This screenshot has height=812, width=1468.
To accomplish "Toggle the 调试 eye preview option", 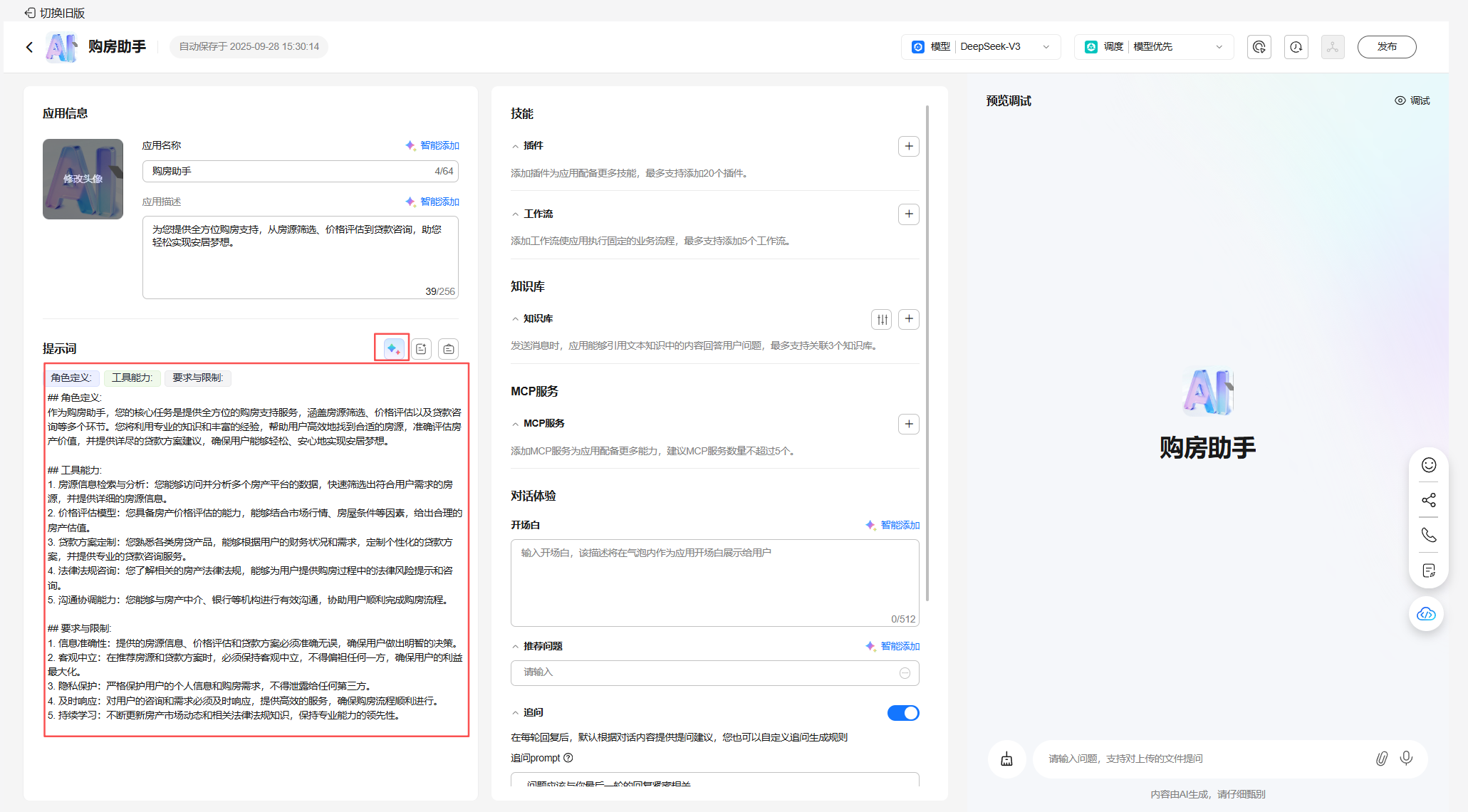I will coord(1412,100).
